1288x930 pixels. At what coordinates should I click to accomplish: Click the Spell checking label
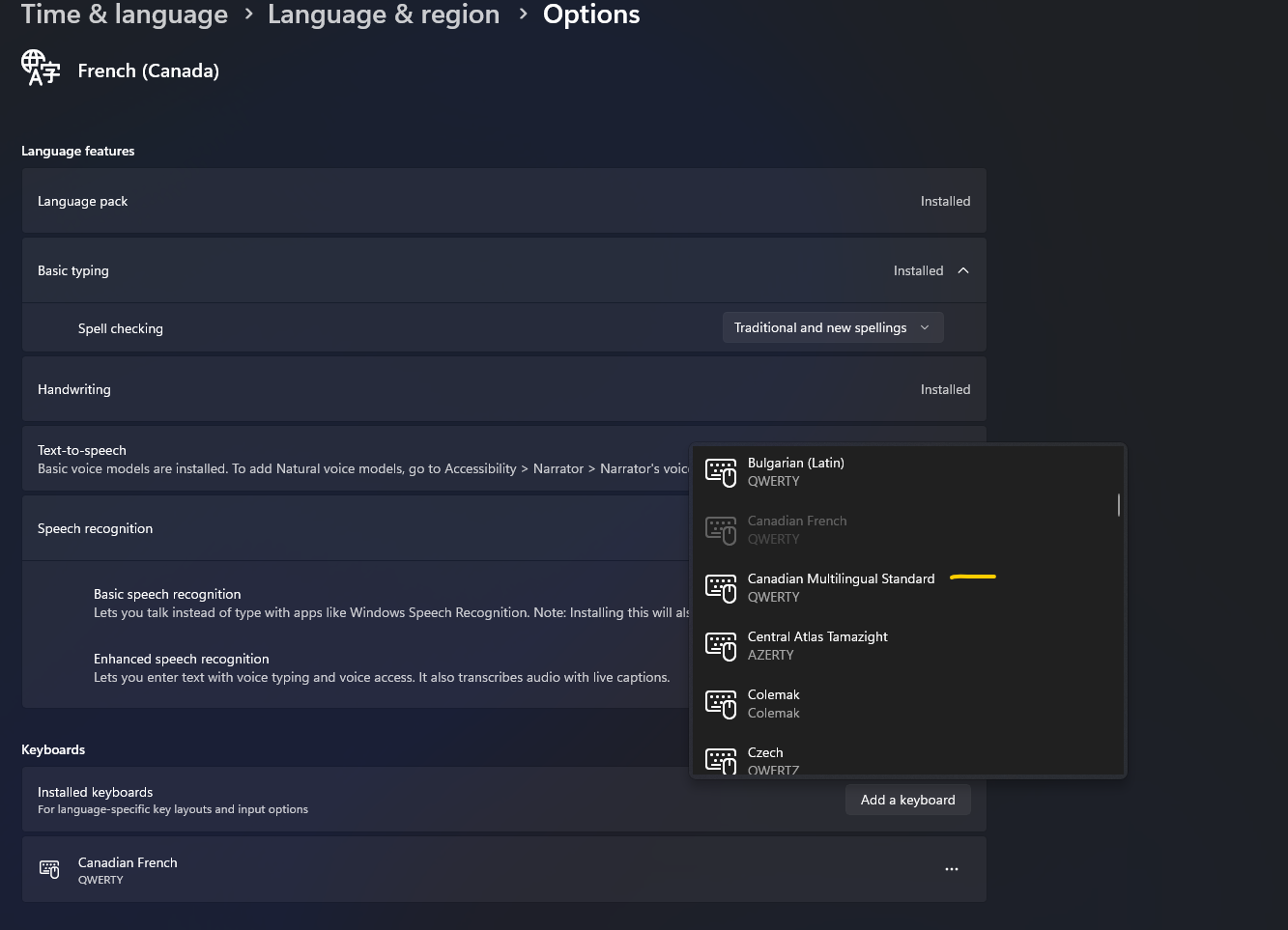point(121,328)
